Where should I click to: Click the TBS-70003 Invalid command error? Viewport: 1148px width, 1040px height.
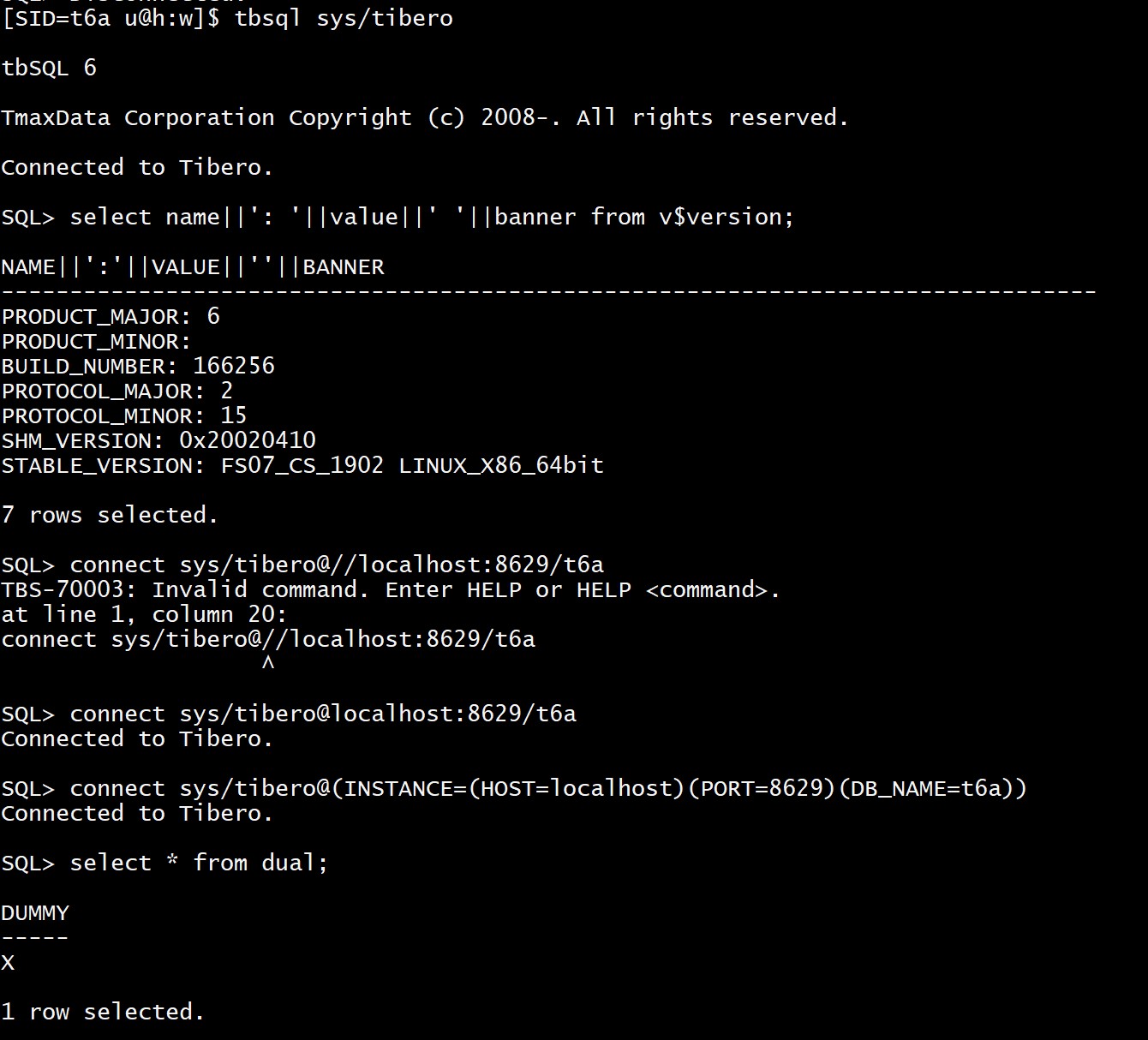[x=391, y=589]
